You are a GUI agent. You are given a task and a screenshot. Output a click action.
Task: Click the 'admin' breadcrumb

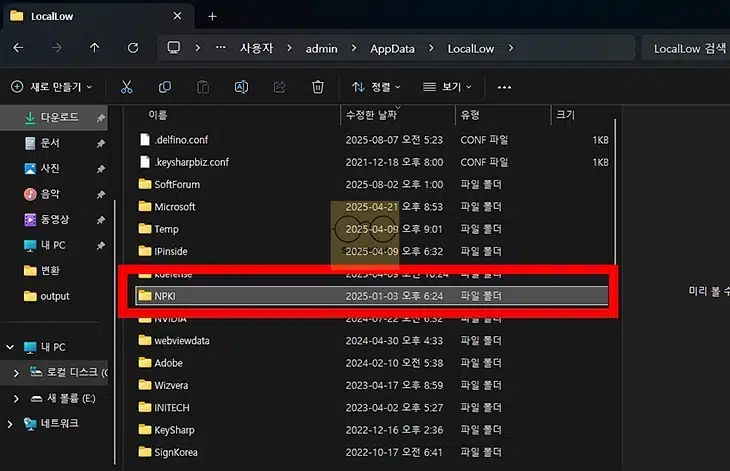coord(321,48)
